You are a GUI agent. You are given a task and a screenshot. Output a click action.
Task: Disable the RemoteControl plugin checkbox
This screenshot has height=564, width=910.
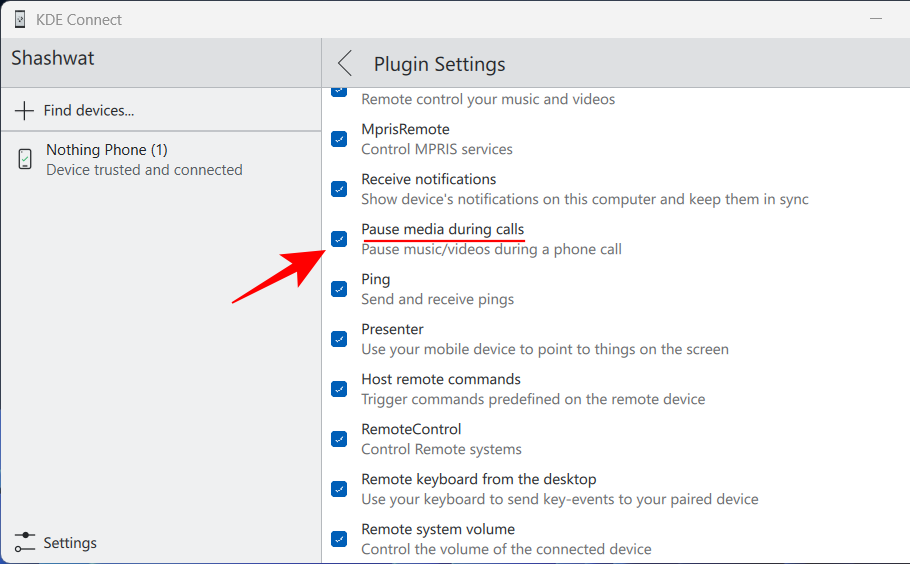coord(339,439)
